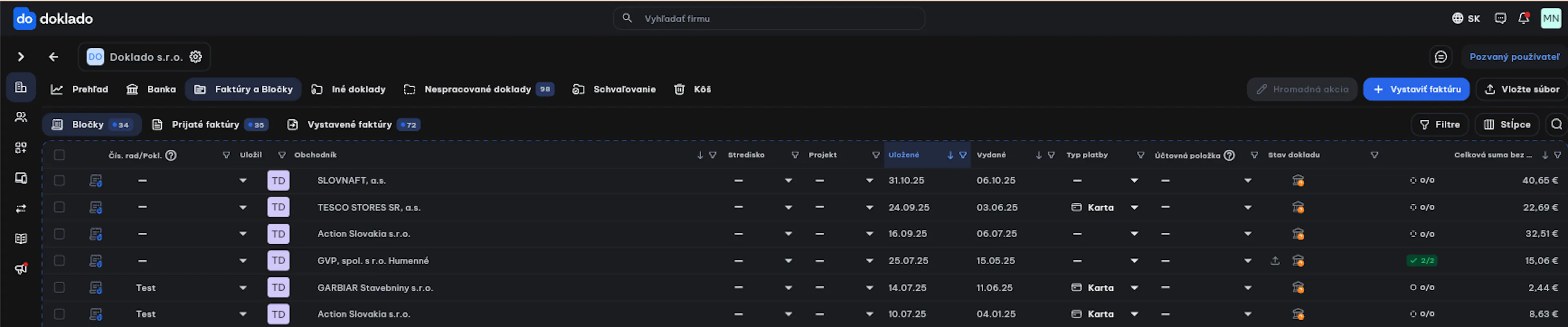Switch to the Prehľad tab
This screenshot has height=327, width=1568.
click(79, 89)
